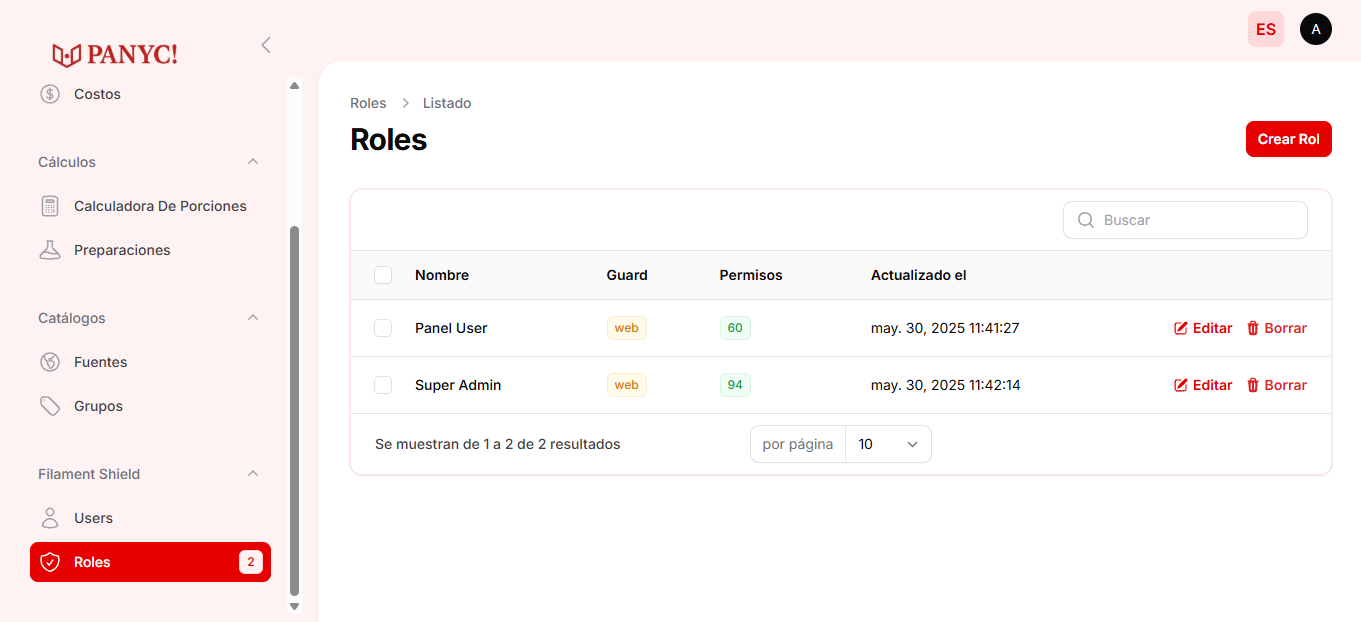Screen dimensions: 1361x622
Task: Tick the Panel User row checkbox
Action: click(383, 328)
